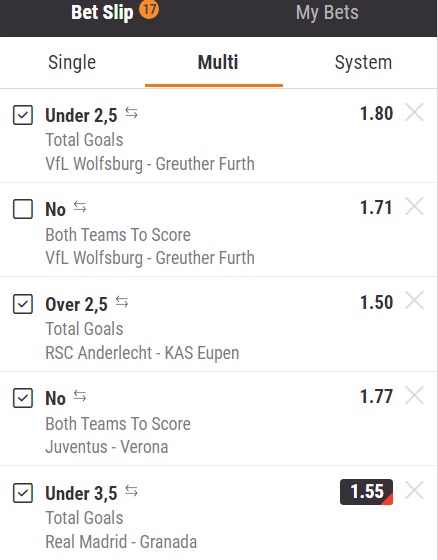The image size is (438, 560).
Task: Click swap arrows beside Juventus No pick
Action: click(80, 396)
